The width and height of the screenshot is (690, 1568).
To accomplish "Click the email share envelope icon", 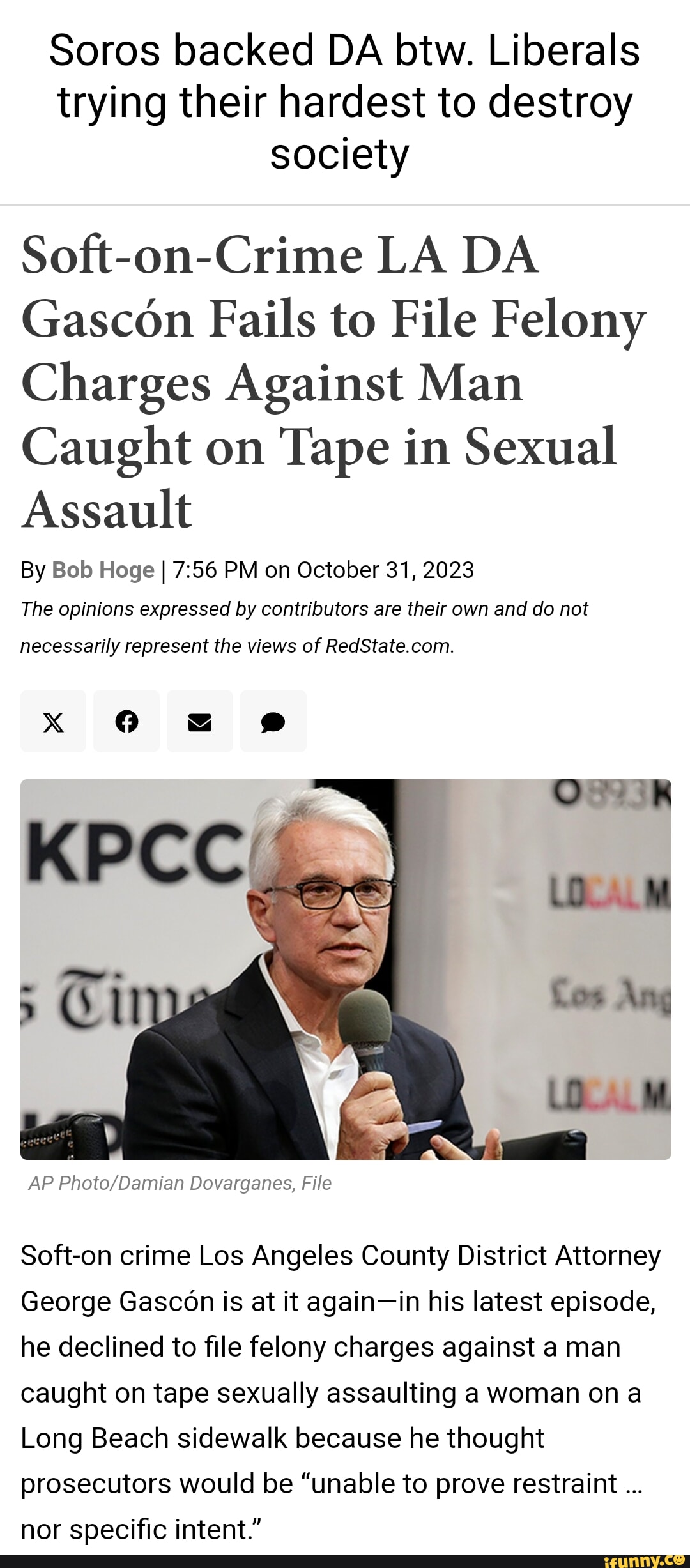I will point(200,722).
